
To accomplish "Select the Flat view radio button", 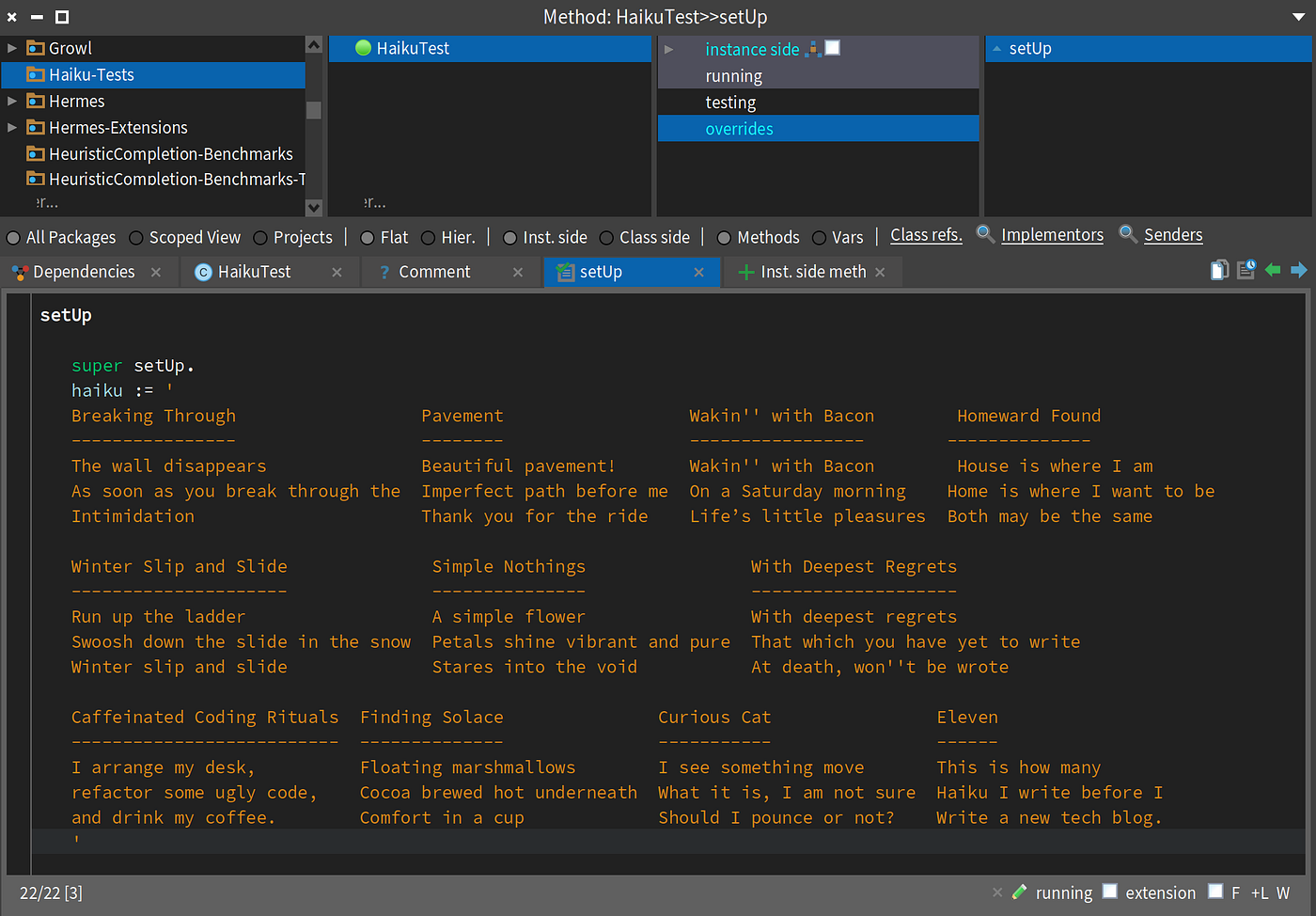I will point(368,238).
